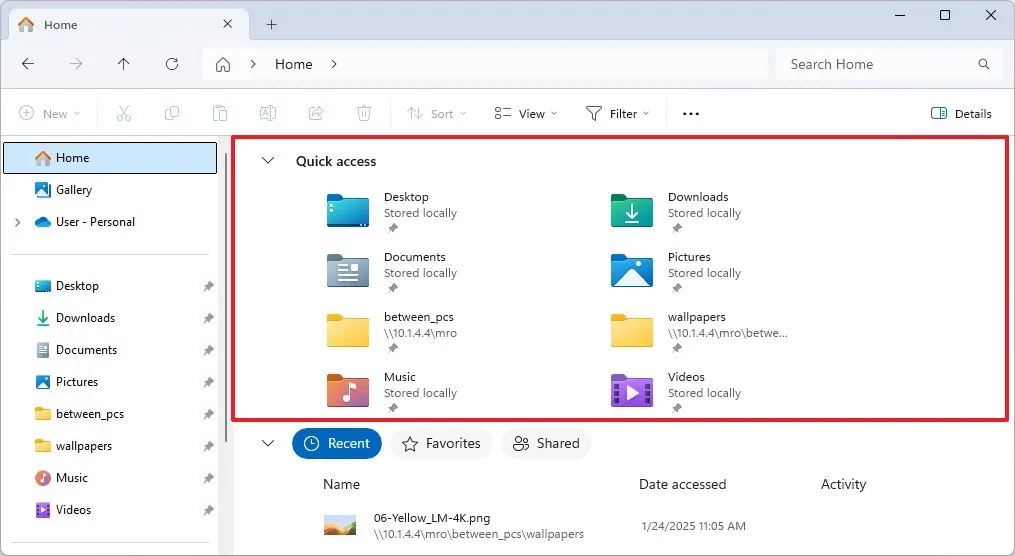
Task: Sort by the Activity column header
Action: point(843,484)
